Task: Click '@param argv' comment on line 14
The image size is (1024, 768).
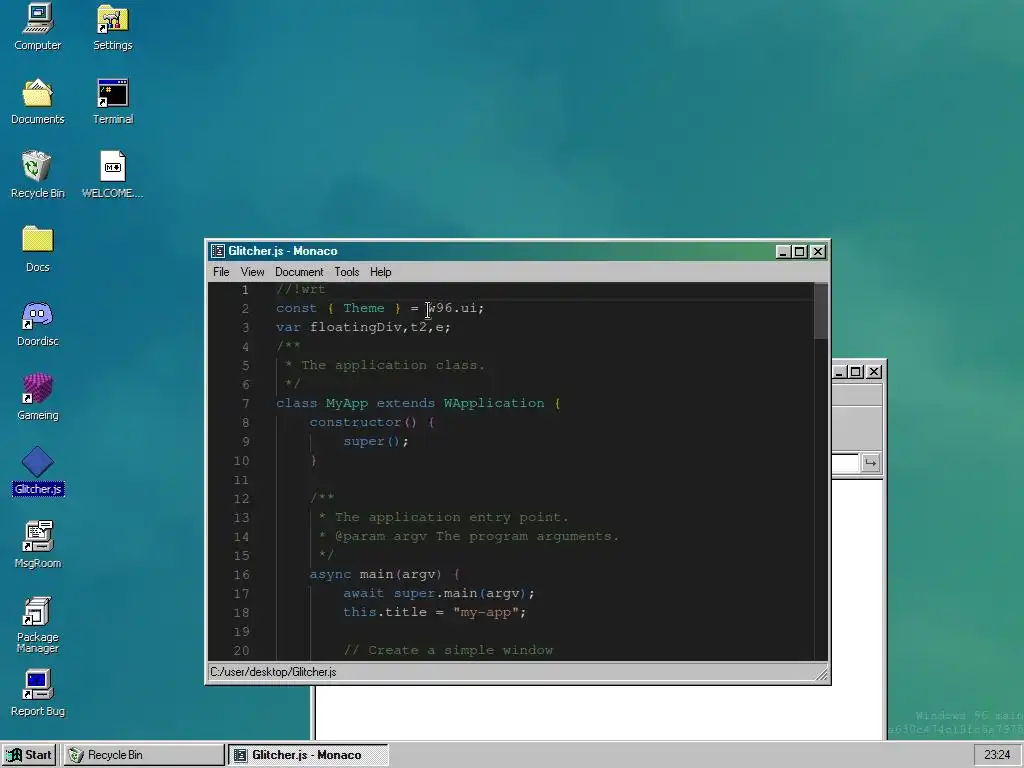Action: click(x=381, y=537)
